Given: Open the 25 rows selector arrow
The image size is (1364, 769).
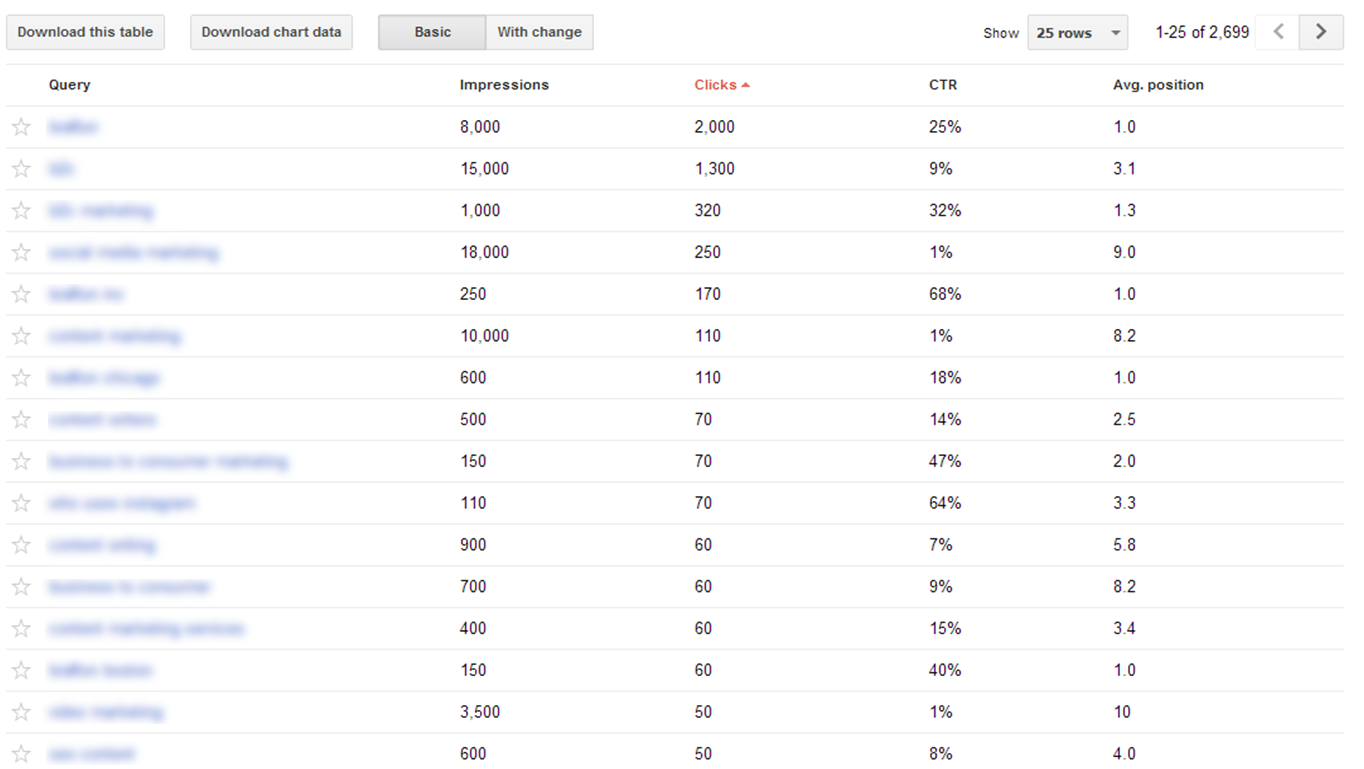Looking at the screenshot, I should pyautogui.click(x=1113, y=32).
